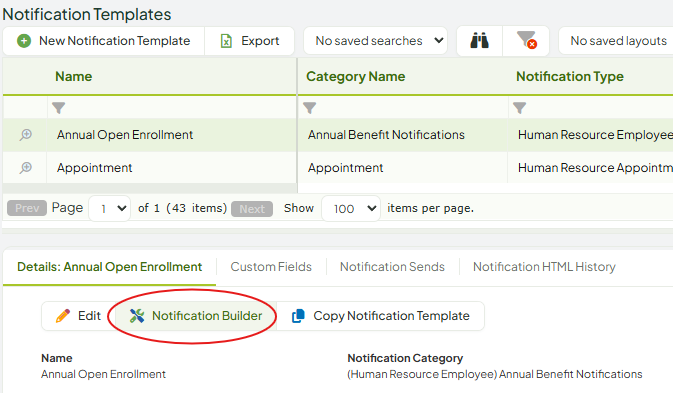Open the items per page dropdown
The width and height of the screenshot is (673, 393).
click(351, 209)
